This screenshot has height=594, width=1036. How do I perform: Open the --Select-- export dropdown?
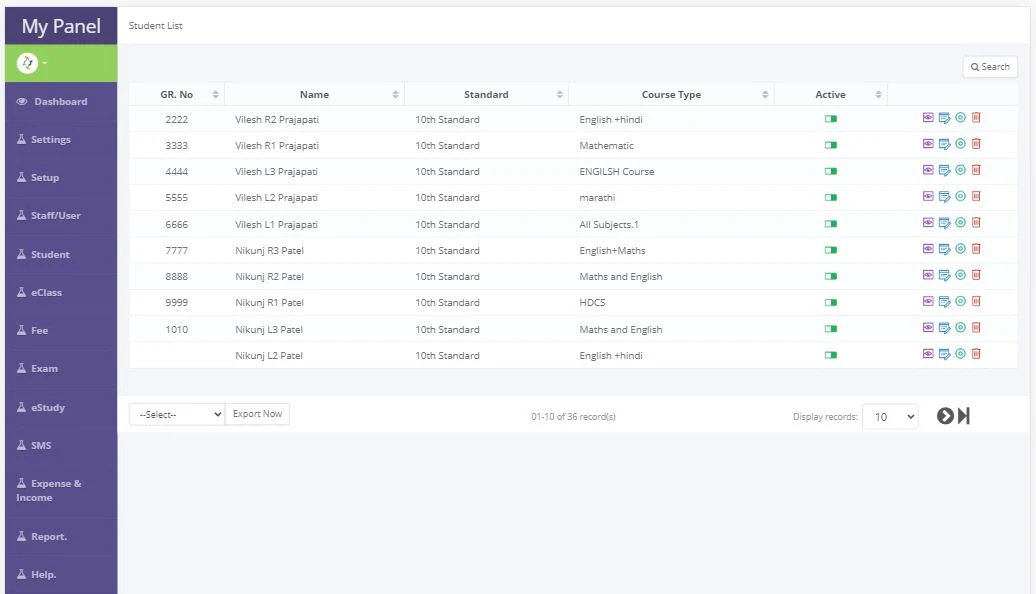tap(176, 413)
